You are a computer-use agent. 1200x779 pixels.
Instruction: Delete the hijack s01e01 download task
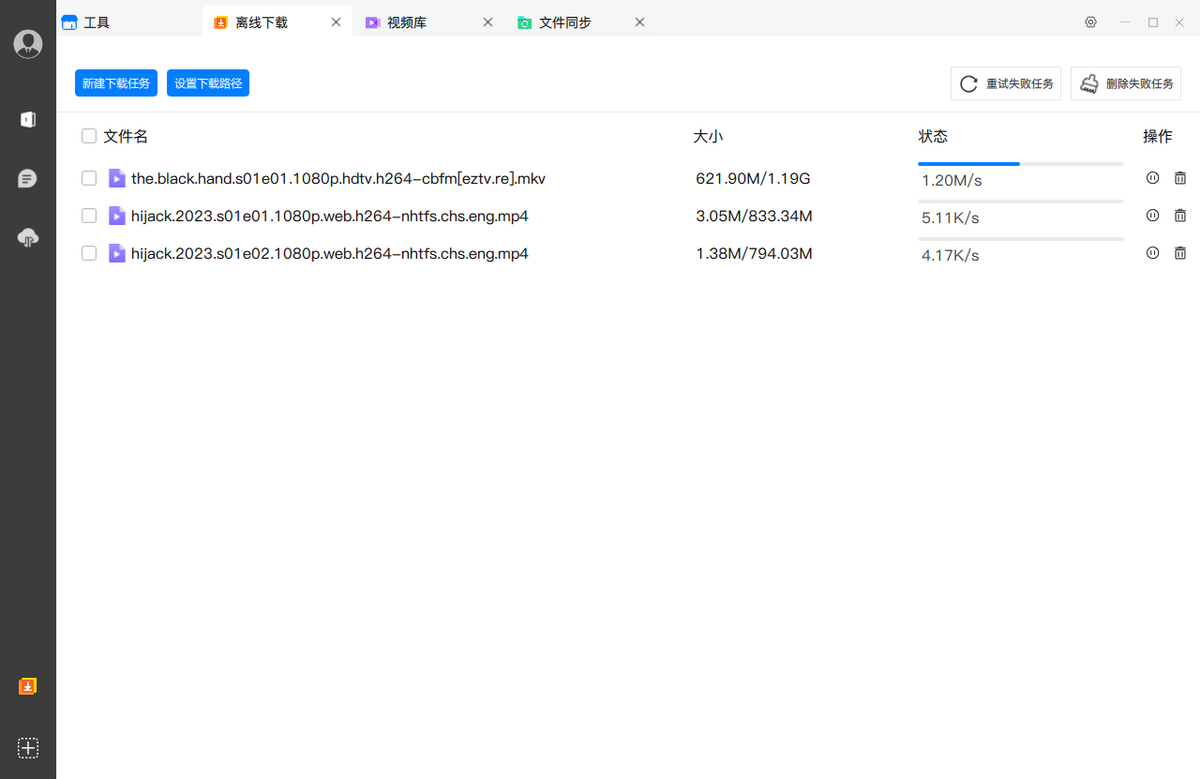(1180, 215)
